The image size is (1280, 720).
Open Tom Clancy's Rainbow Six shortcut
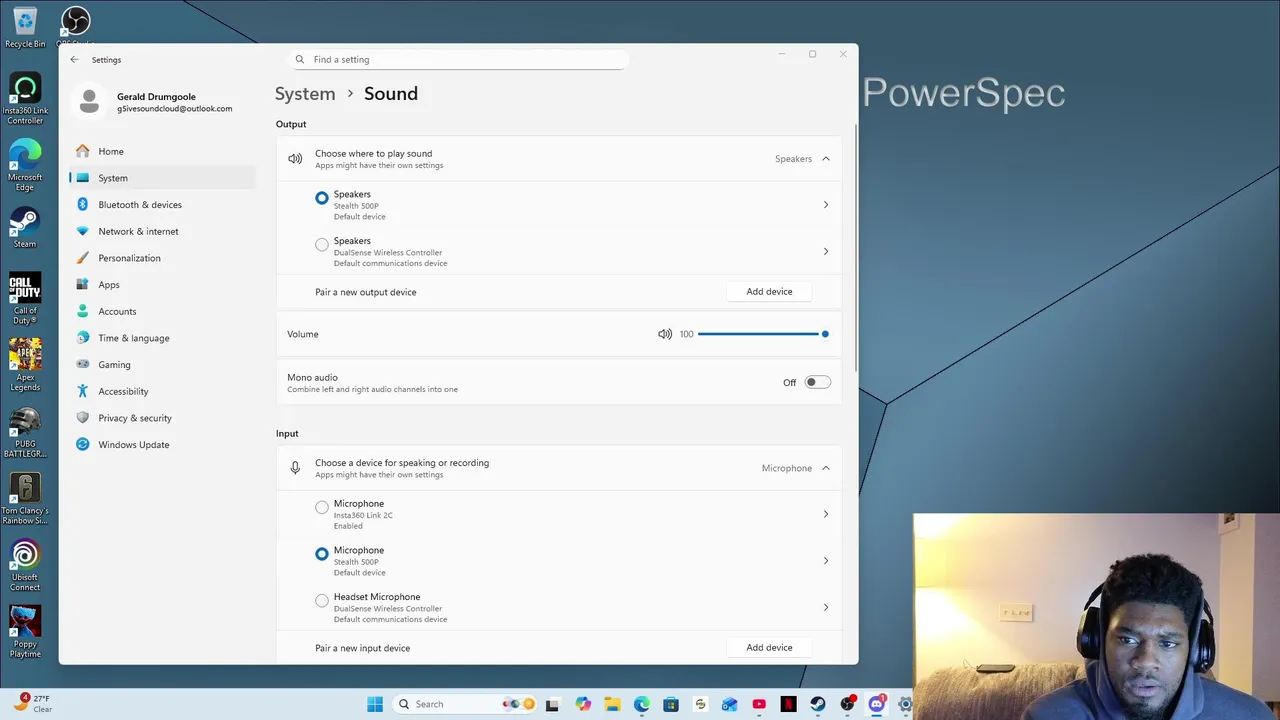[25, 500]
